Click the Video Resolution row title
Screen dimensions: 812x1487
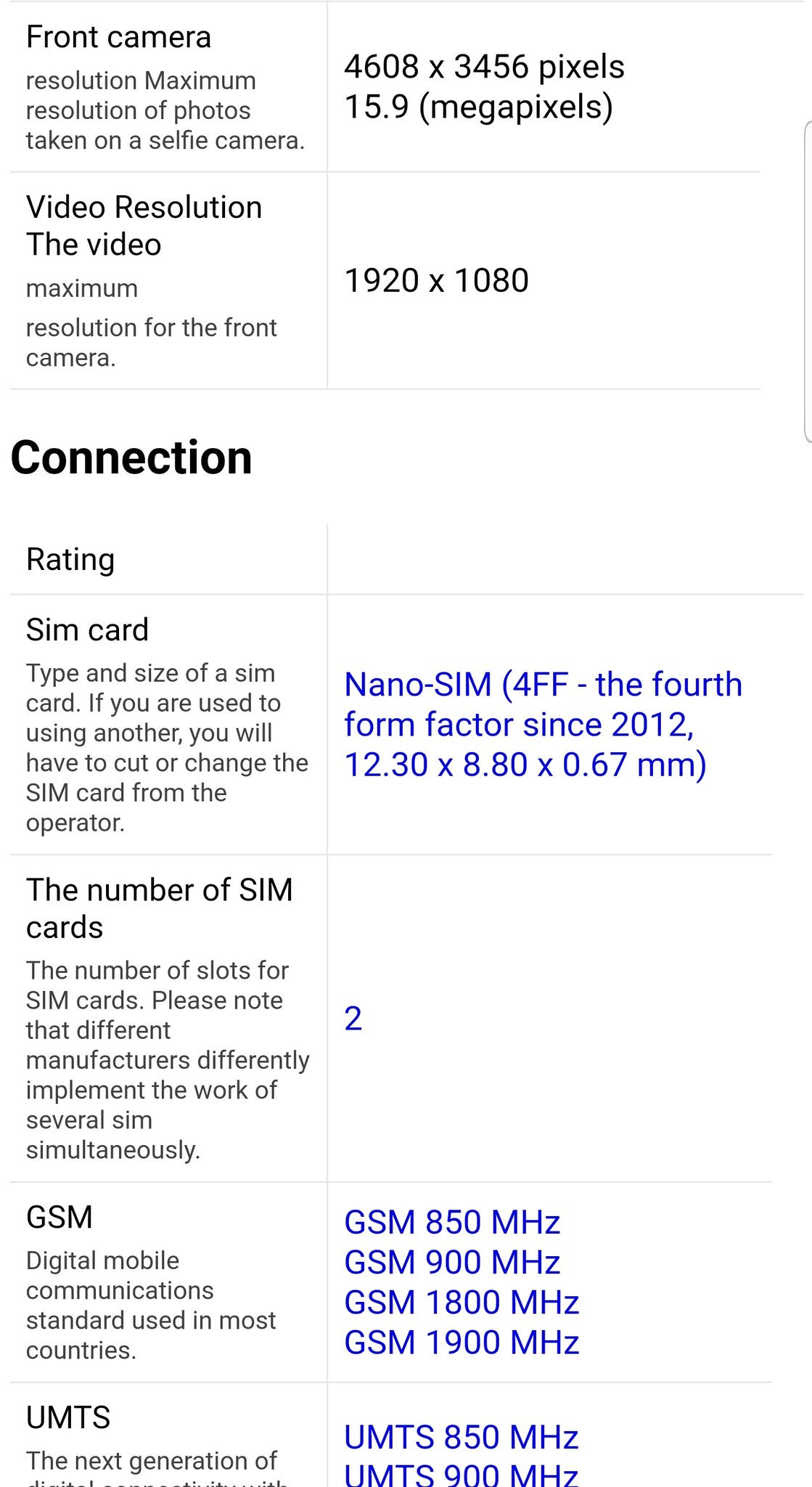[144, 225]
